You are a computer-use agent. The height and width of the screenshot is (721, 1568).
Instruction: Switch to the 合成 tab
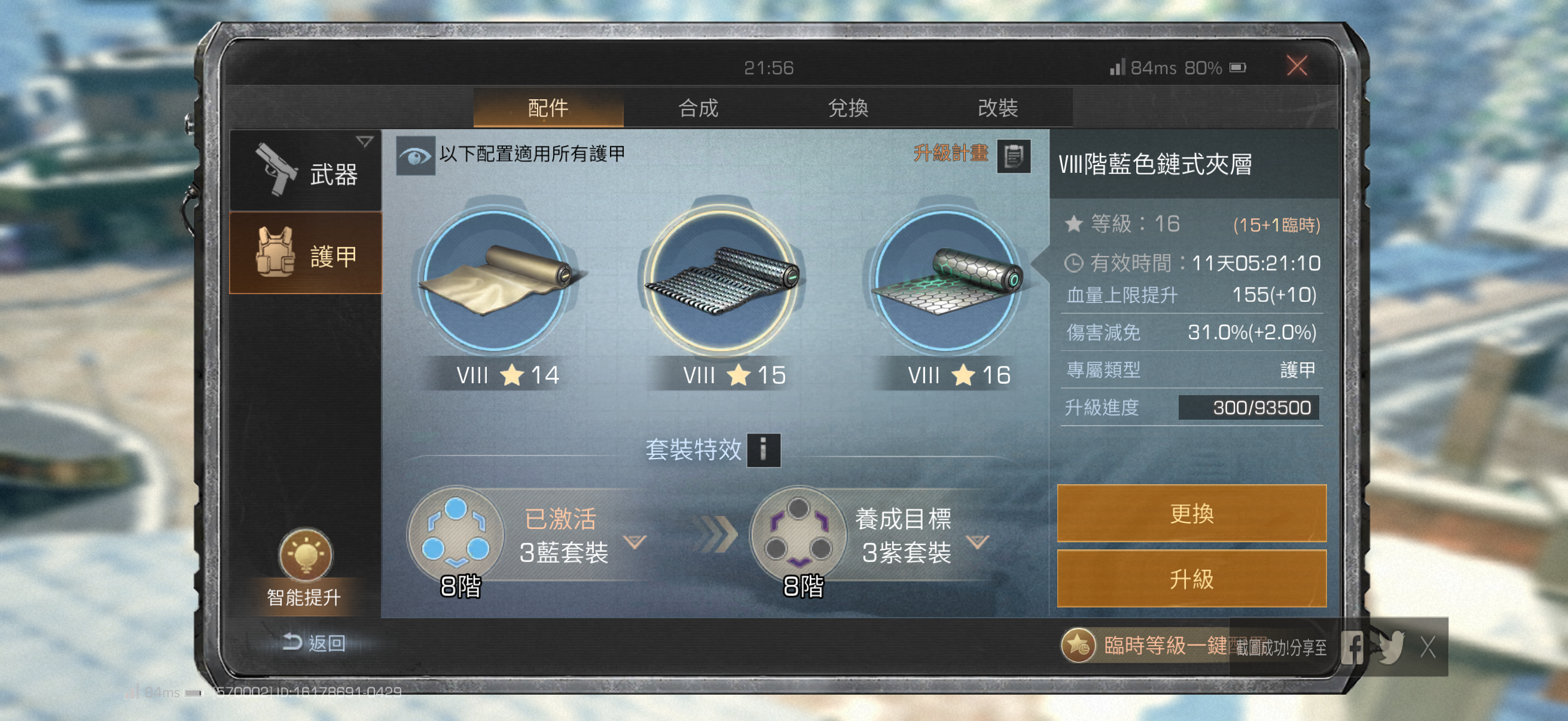(x=698, y=108)
